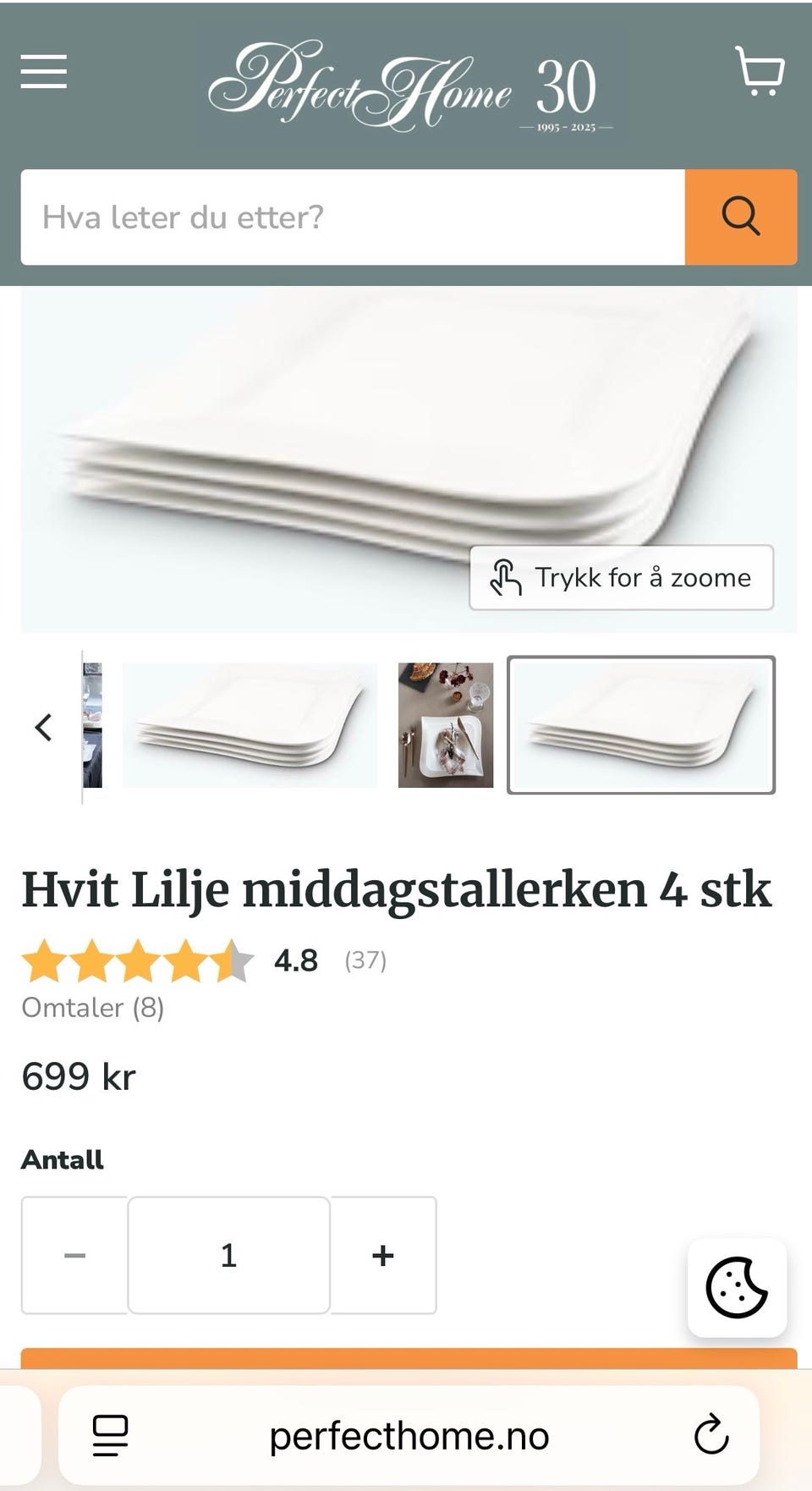812x1491 pixels.
Task: Go to previous thumbnails with left arrow
Action: tap(44, 727)
